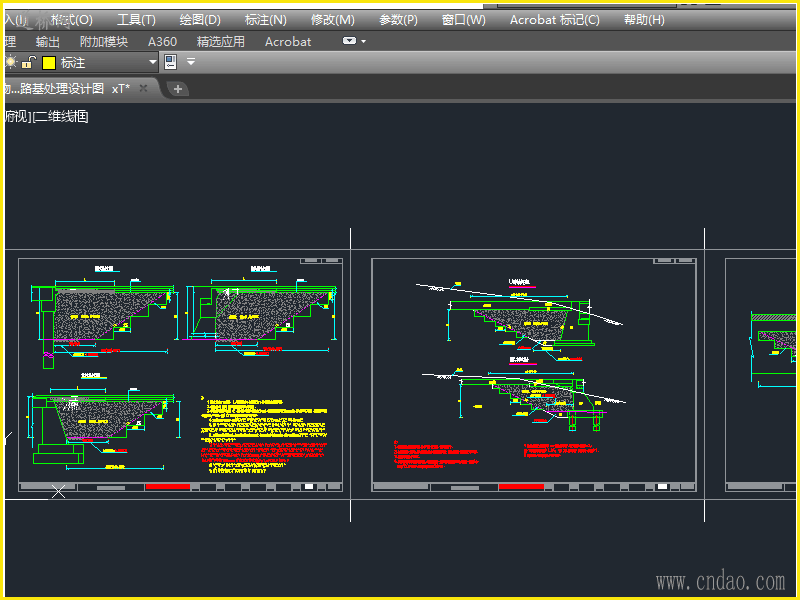Add a new drawing tab with plus

coord(178,89)
